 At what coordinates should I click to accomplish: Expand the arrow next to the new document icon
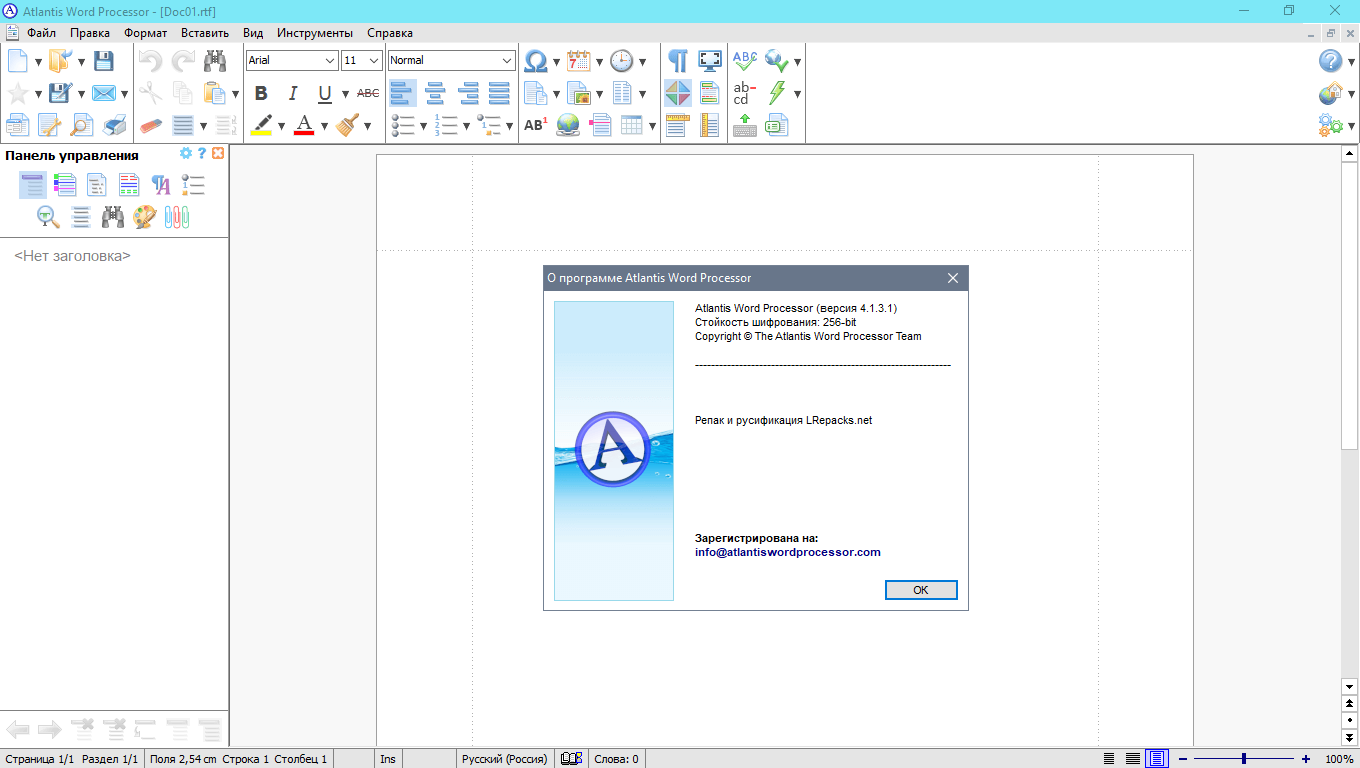pyautogui.click(x=39, y=62)
